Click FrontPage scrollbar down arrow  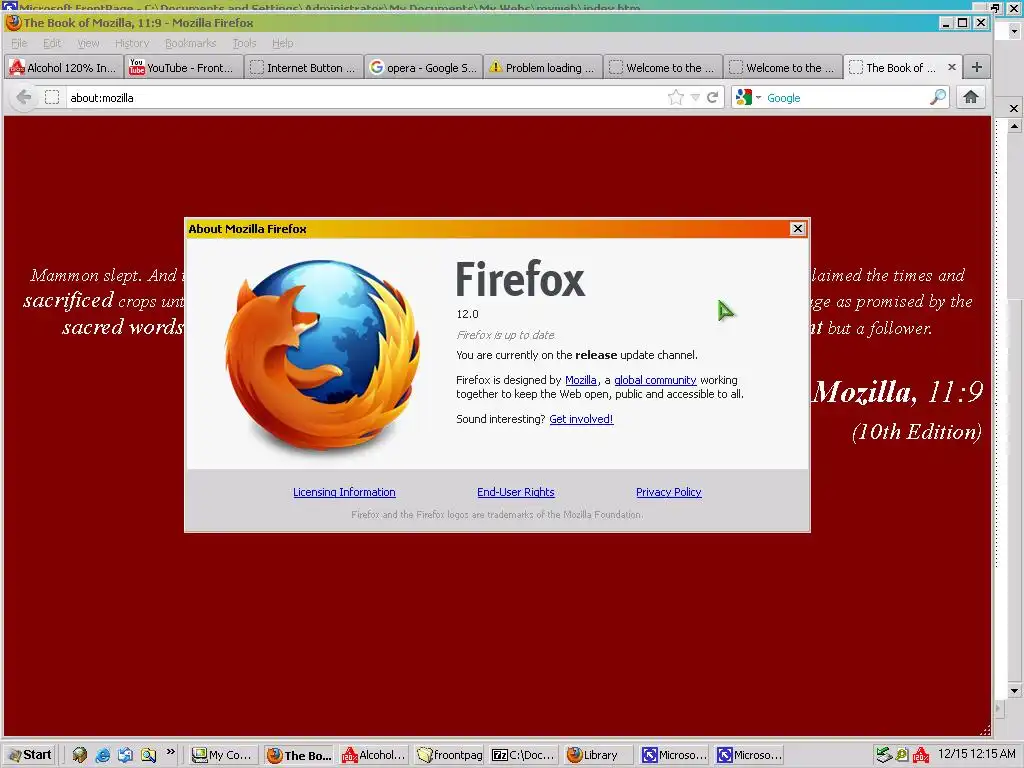(1014, 690)
